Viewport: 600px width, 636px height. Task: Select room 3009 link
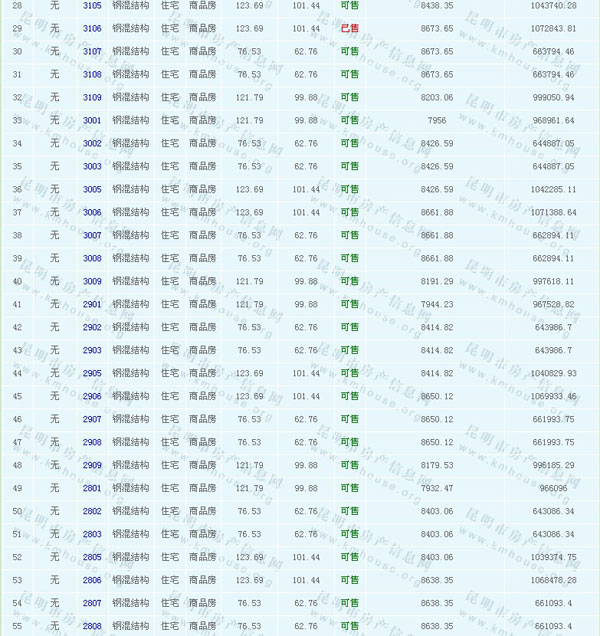92,281
